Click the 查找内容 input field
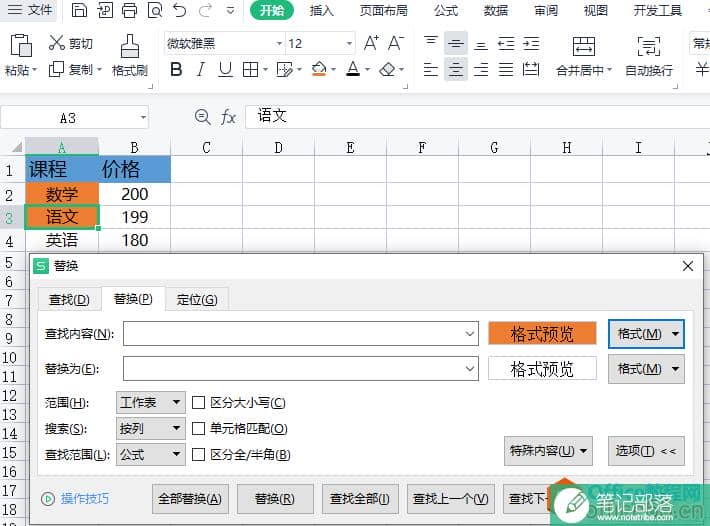Image resolution: width=710 pixels, height=526 pixels. click(301, 334)
